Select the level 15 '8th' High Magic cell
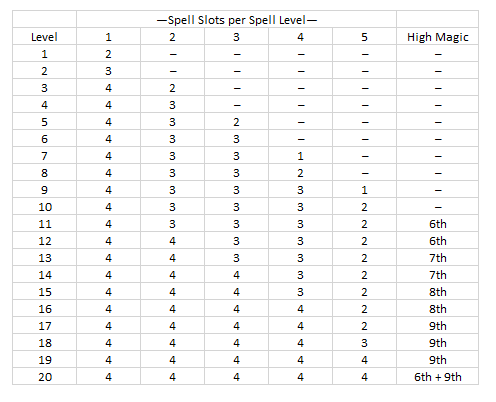This screenshot has height=402, width=496. 438,292
